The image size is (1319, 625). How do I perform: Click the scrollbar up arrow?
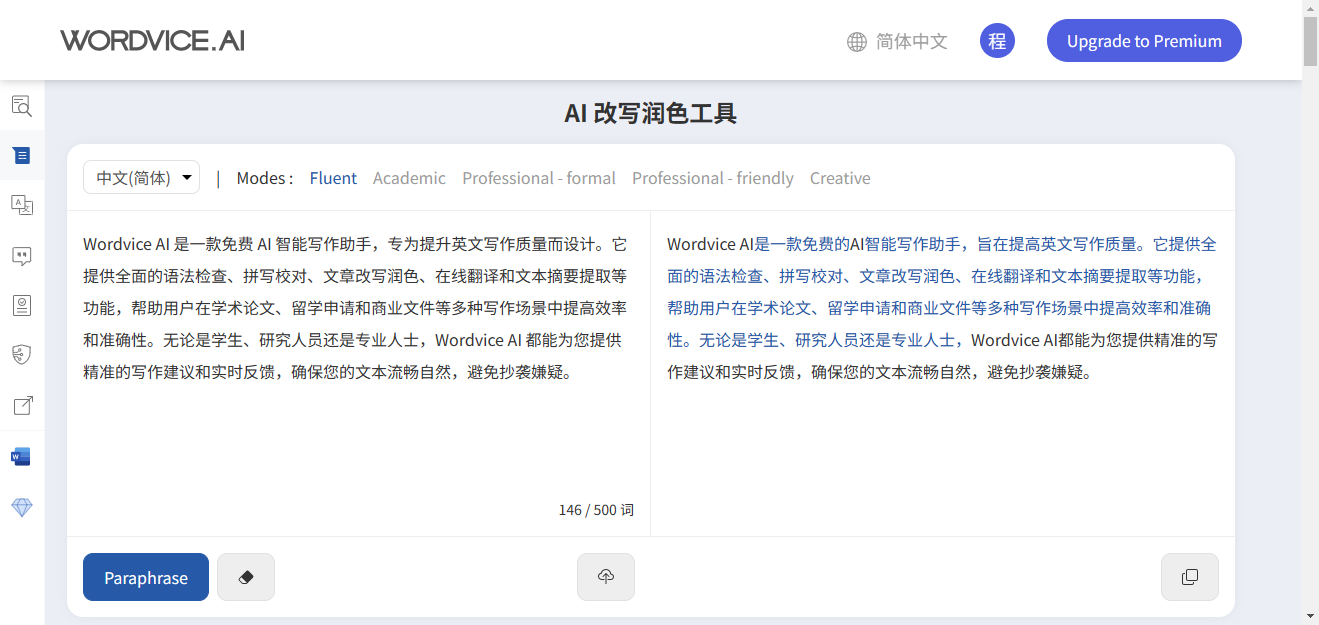pyautogui.click(x=1310, y=8)
